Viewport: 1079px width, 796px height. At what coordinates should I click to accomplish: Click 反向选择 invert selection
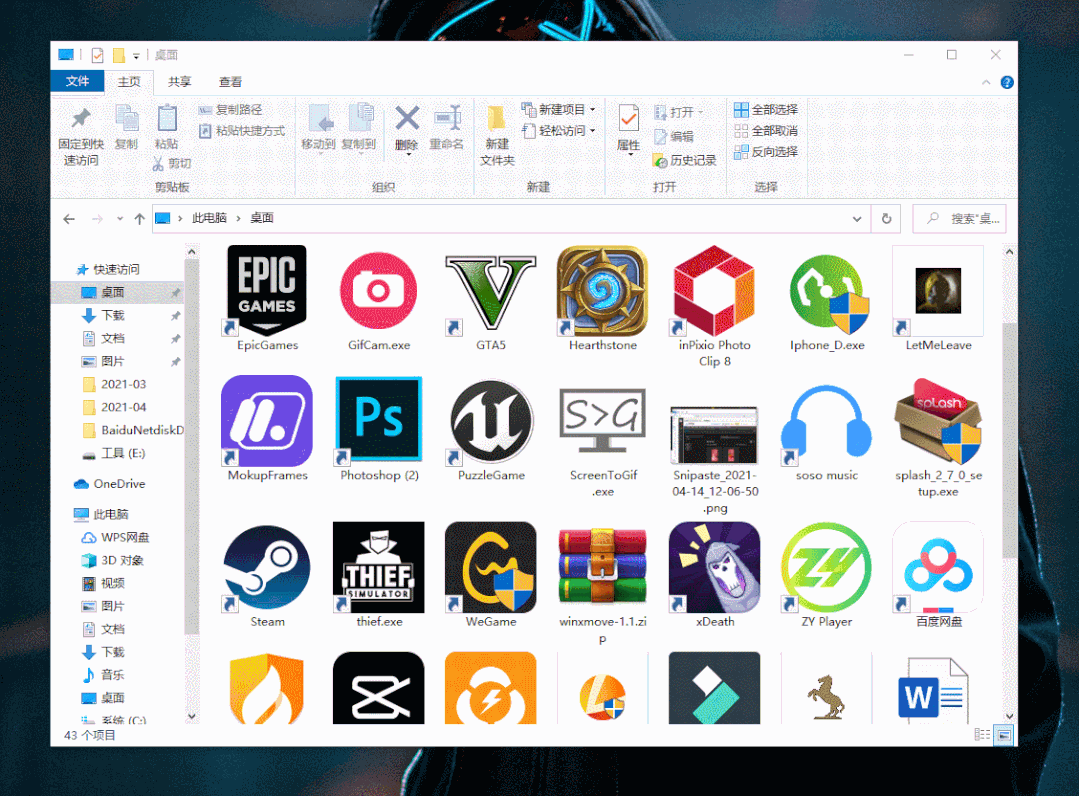tap(766, 152)
